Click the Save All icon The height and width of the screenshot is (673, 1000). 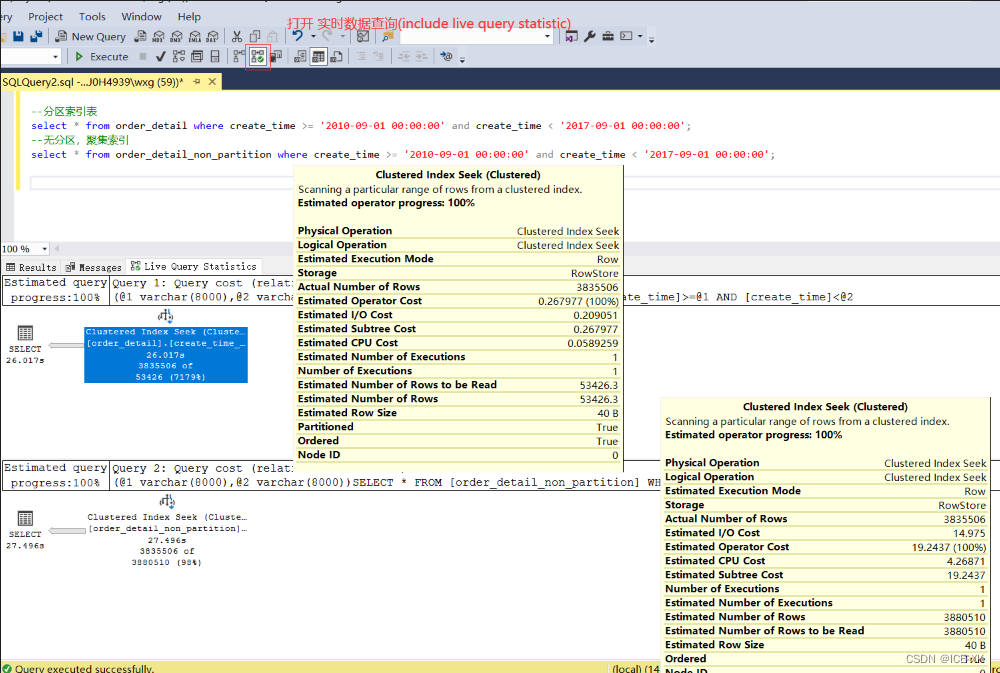(36, 36)
